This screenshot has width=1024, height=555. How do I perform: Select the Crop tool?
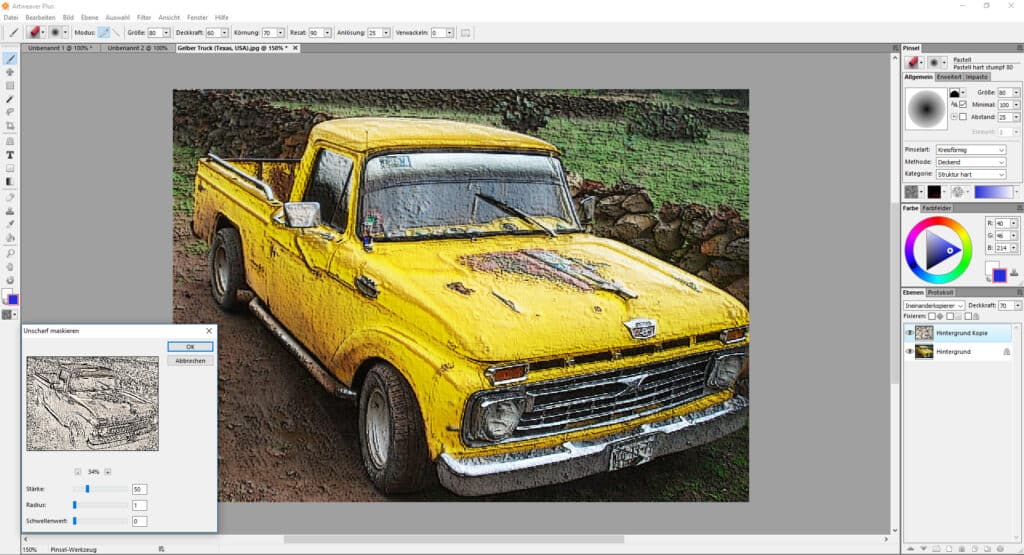tap(10, 126)
